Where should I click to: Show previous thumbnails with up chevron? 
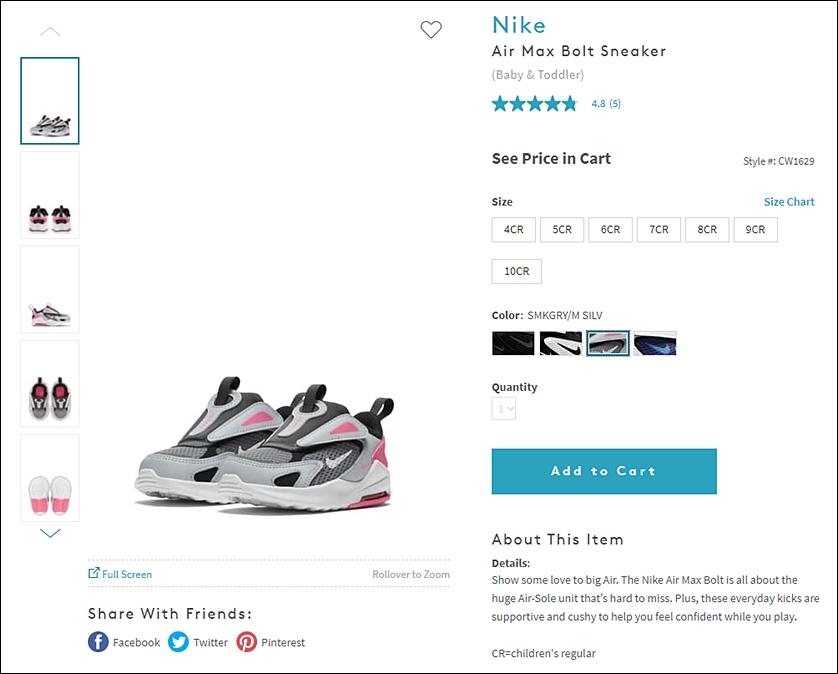pos(50,32)
